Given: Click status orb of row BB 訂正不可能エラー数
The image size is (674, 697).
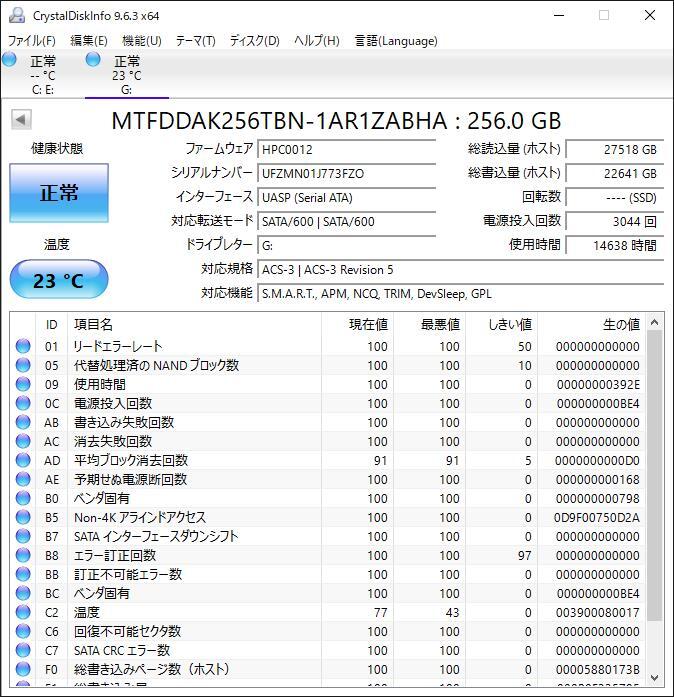Looking at the screenshot, I should (x=23, y=574).
